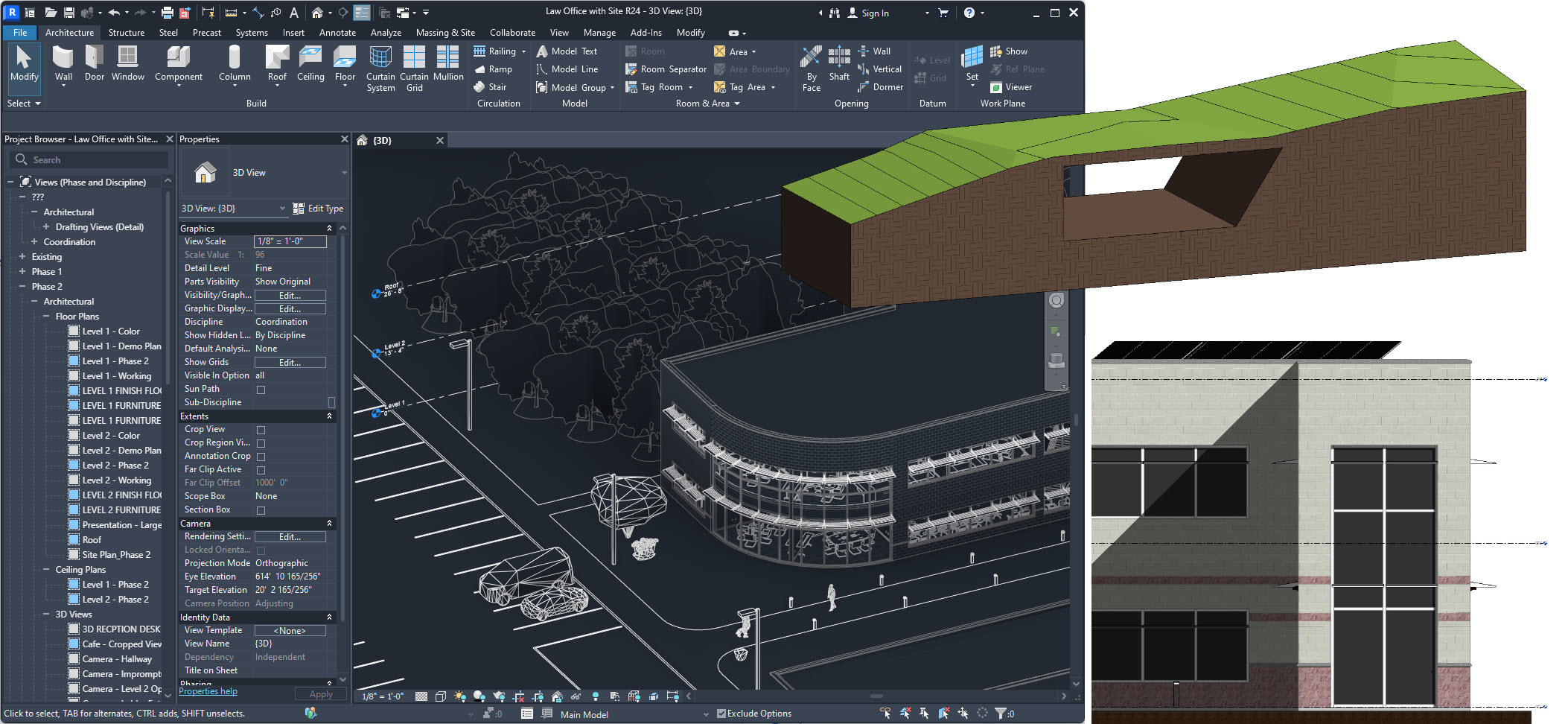Toggle the Section Box checkbox

pos(261,510)
